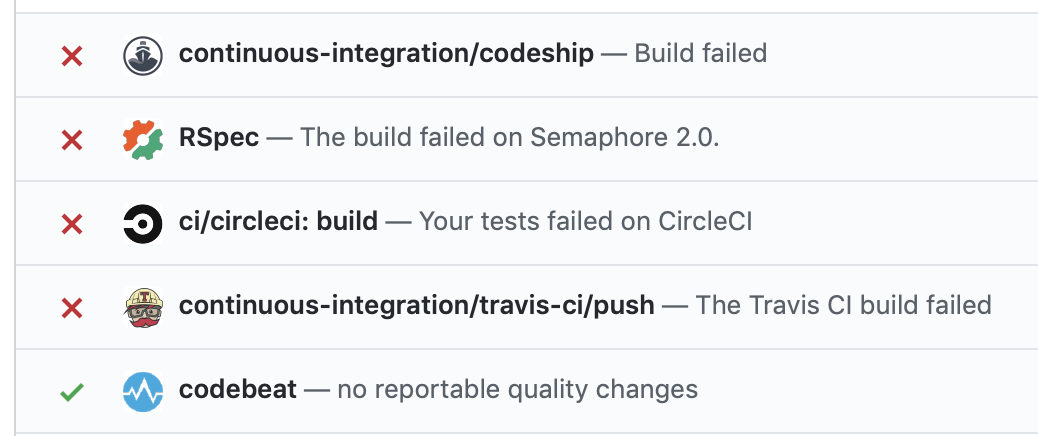Click the CircleCI logo icon
1038x436 pixels.
[x=142, y=223]
